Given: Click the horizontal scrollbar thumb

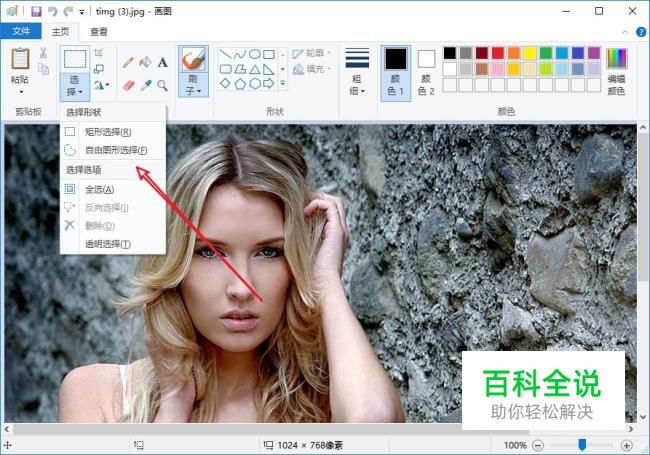Looking at the screenshot, I should 272,429.
